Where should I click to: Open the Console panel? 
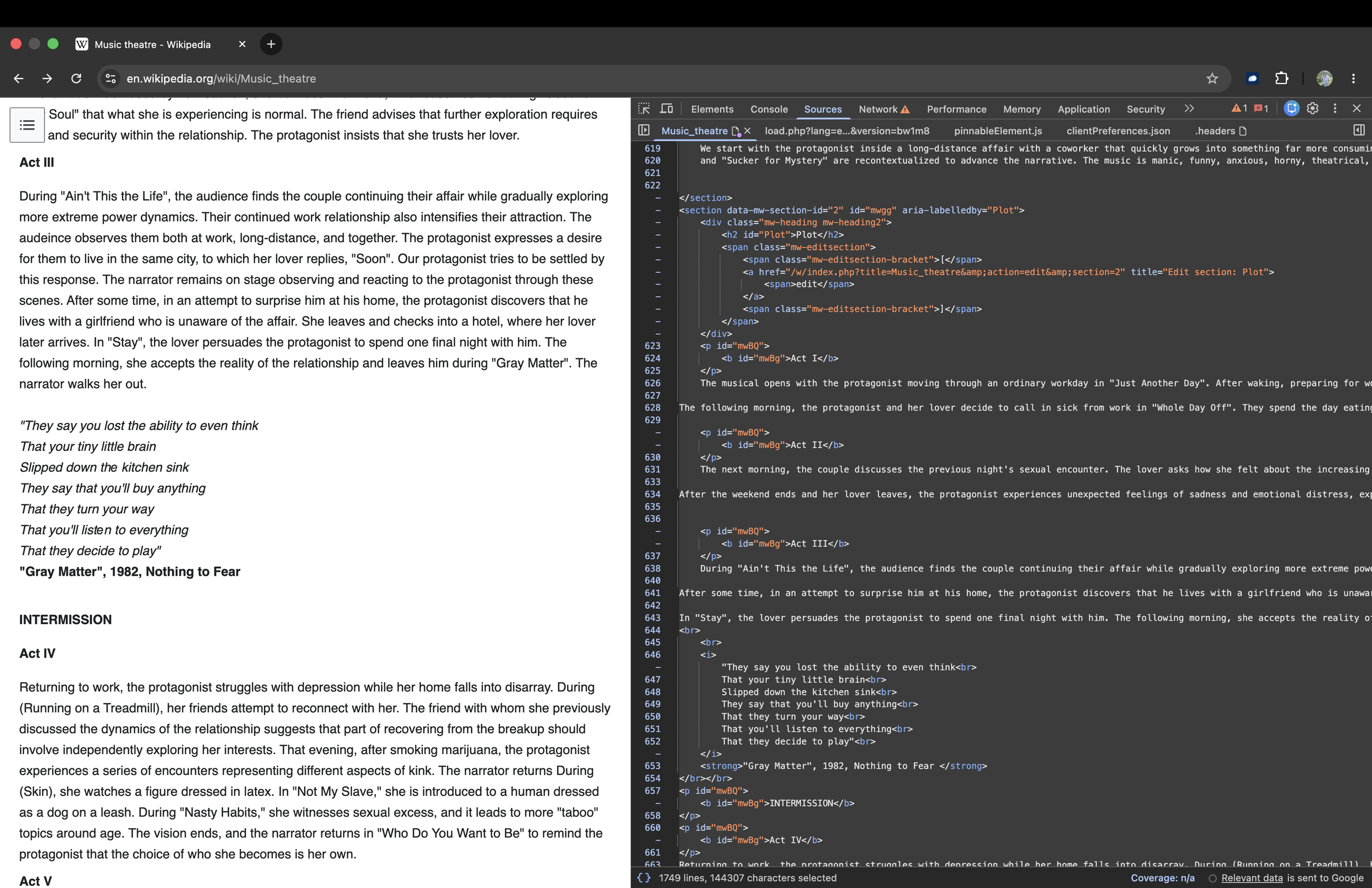click(x=768, y=109)
